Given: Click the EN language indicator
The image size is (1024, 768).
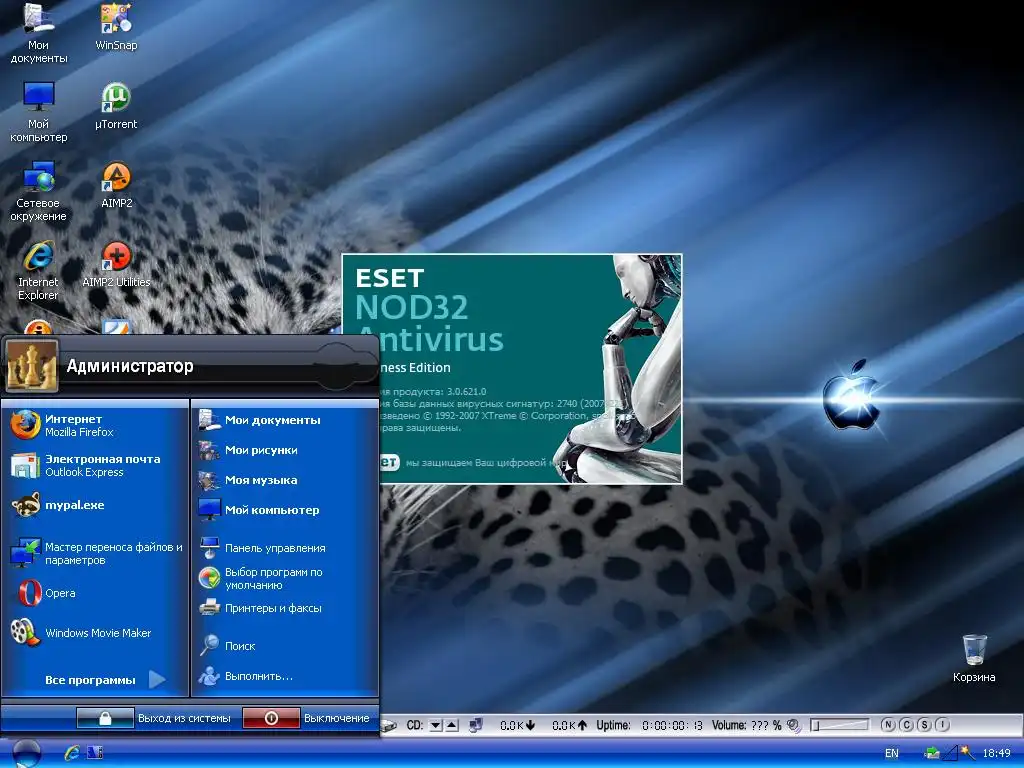Looking at the screenshot, I should click(x=891, y=753).
